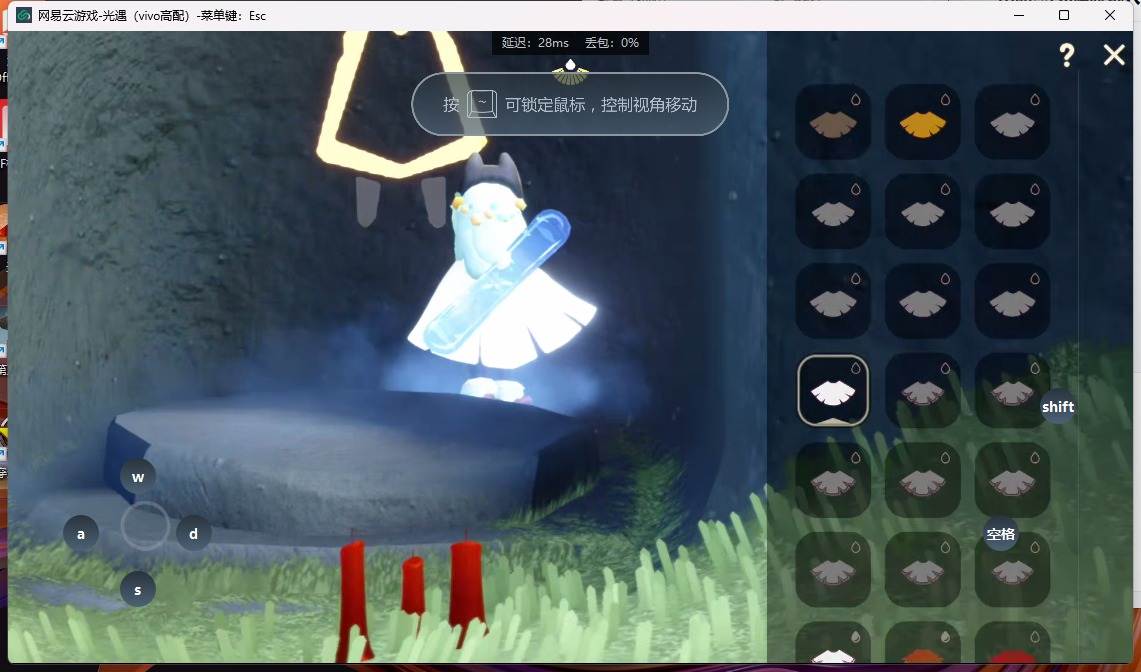
Task: Click the NetEase cloud game title icon
Action: tap(24, 15)
